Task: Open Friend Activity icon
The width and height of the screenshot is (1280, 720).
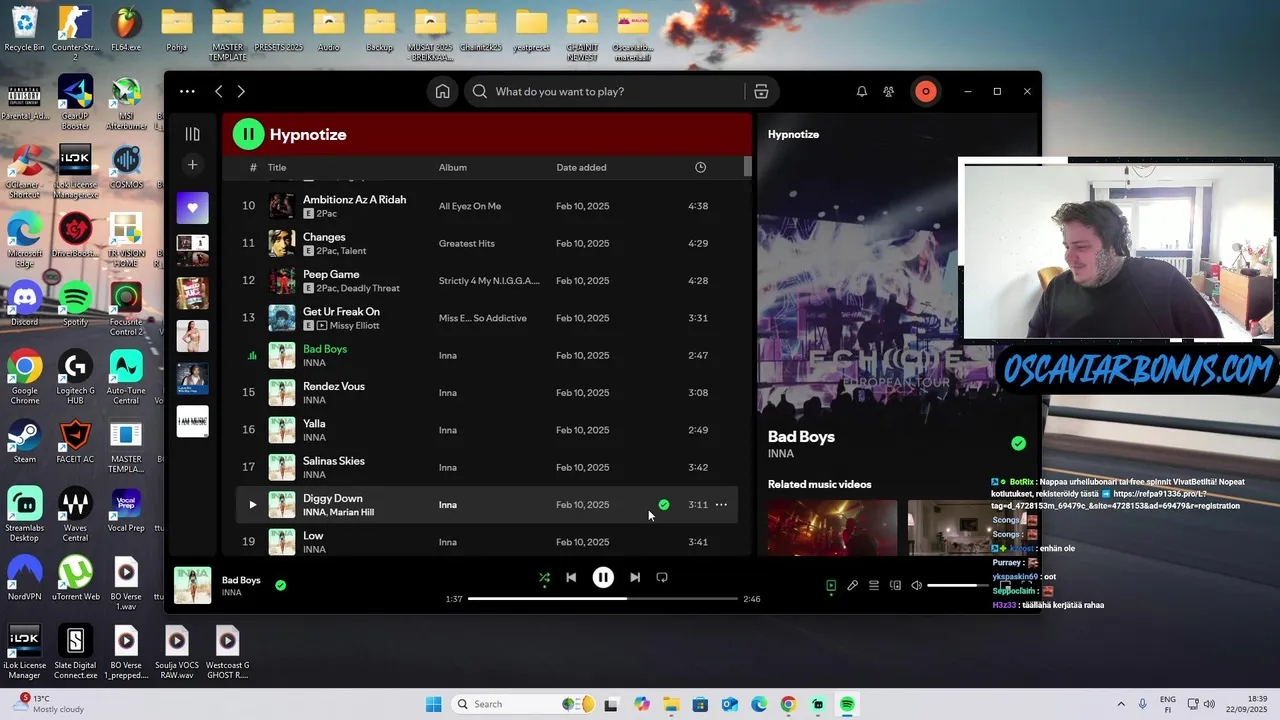Action: [888, 91]
